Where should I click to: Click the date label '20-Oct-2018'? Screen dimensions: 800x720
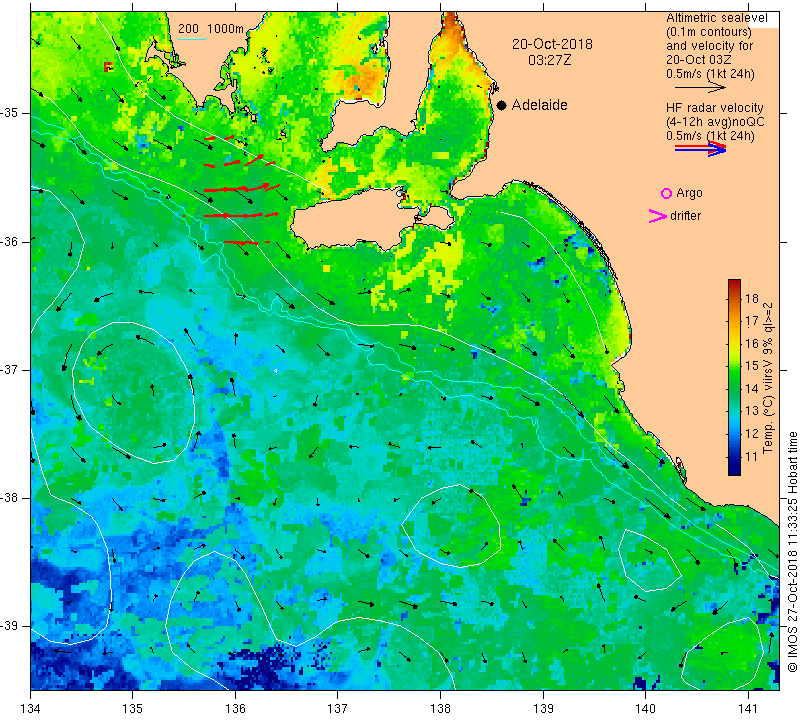552,44
